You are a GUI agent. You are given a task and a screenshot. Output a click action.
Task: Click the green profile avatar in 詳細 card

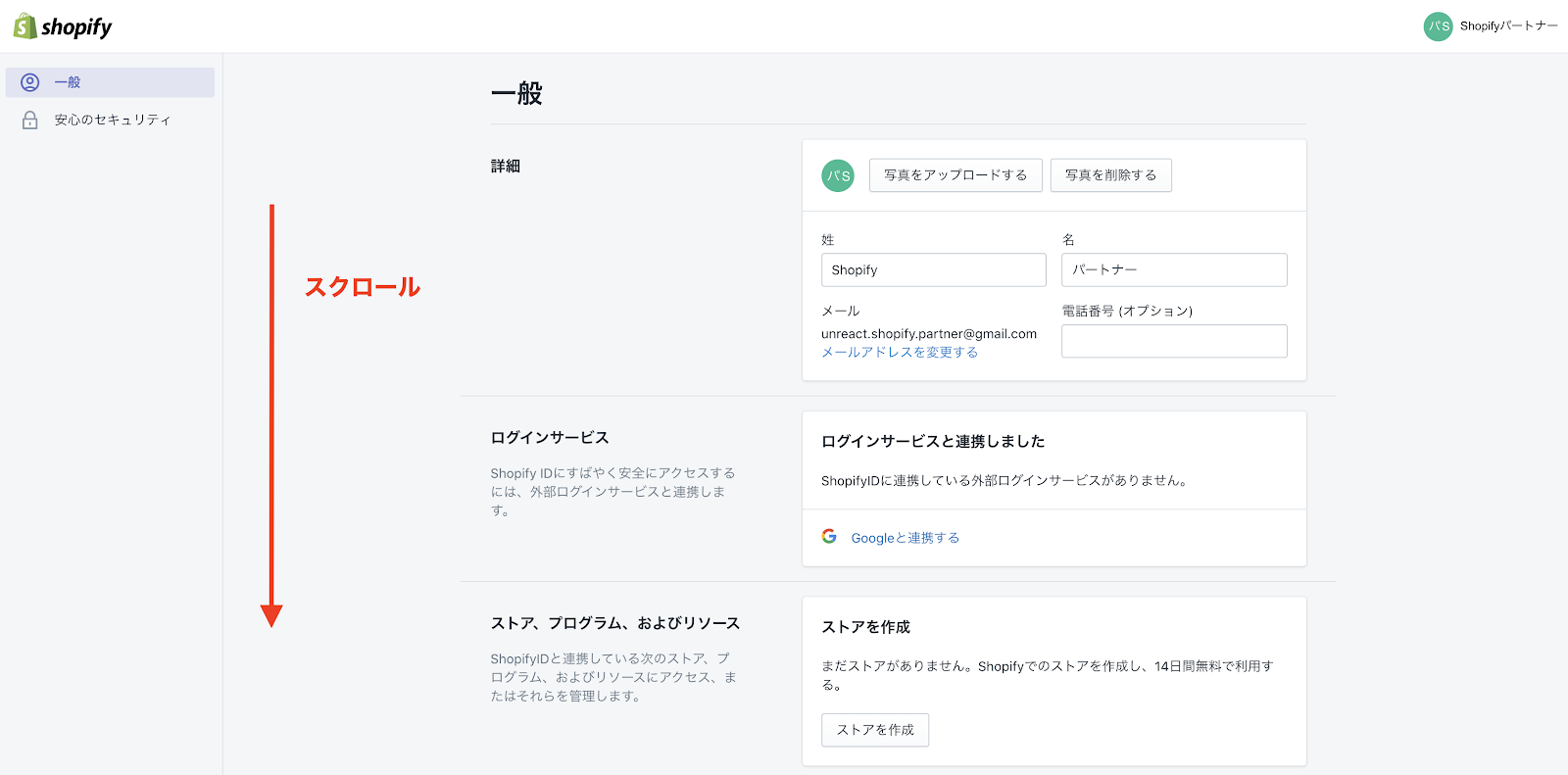(x=837, y=175)
